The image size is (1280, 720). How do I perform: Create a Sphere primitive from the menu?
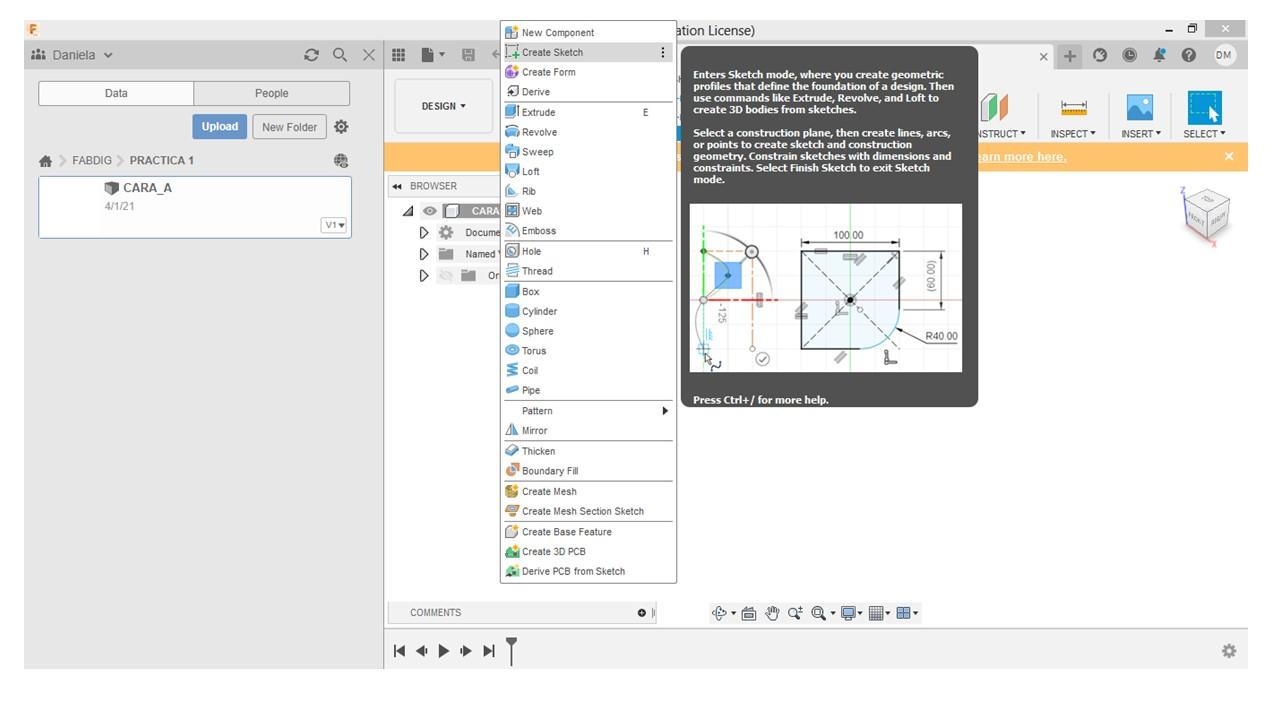[x=588, y=331]
